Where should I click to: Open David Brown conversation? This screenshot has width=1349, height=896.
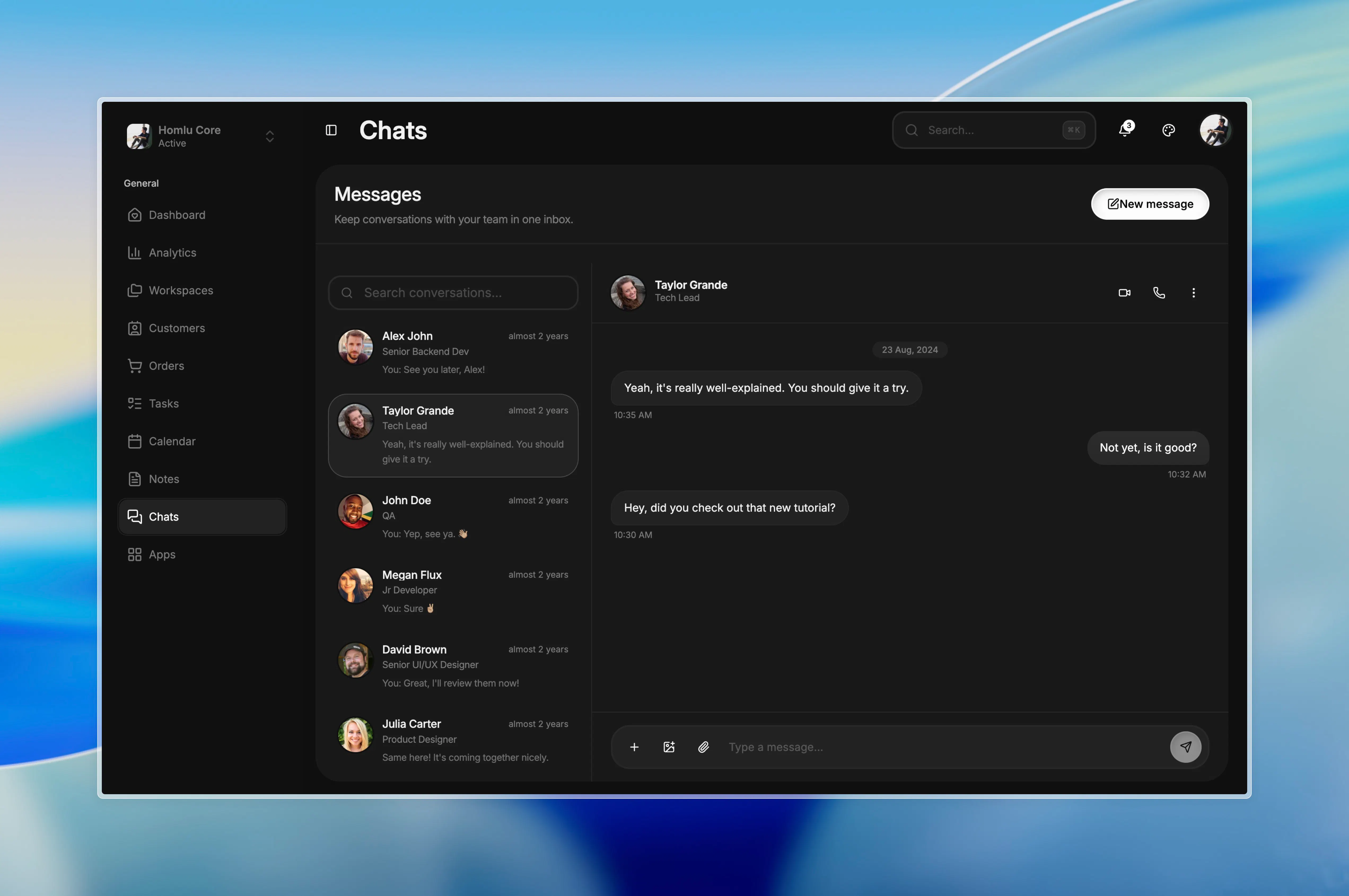click(453, 666)
